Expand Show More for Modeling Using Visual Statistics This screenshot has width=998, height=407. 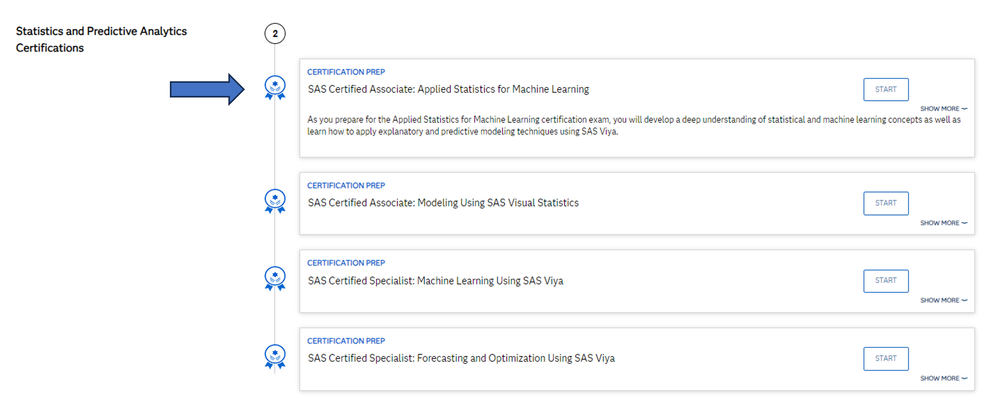tap(944, 223)
